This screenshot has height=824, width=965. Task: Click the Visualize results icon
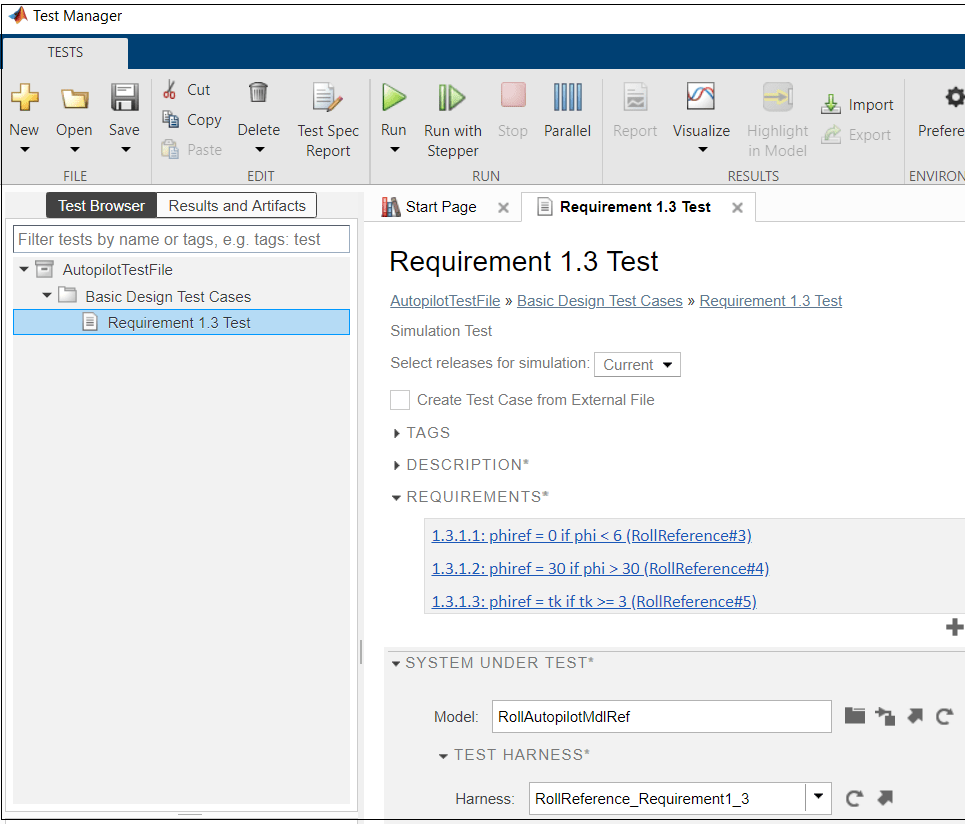click(x=701, y=97)
